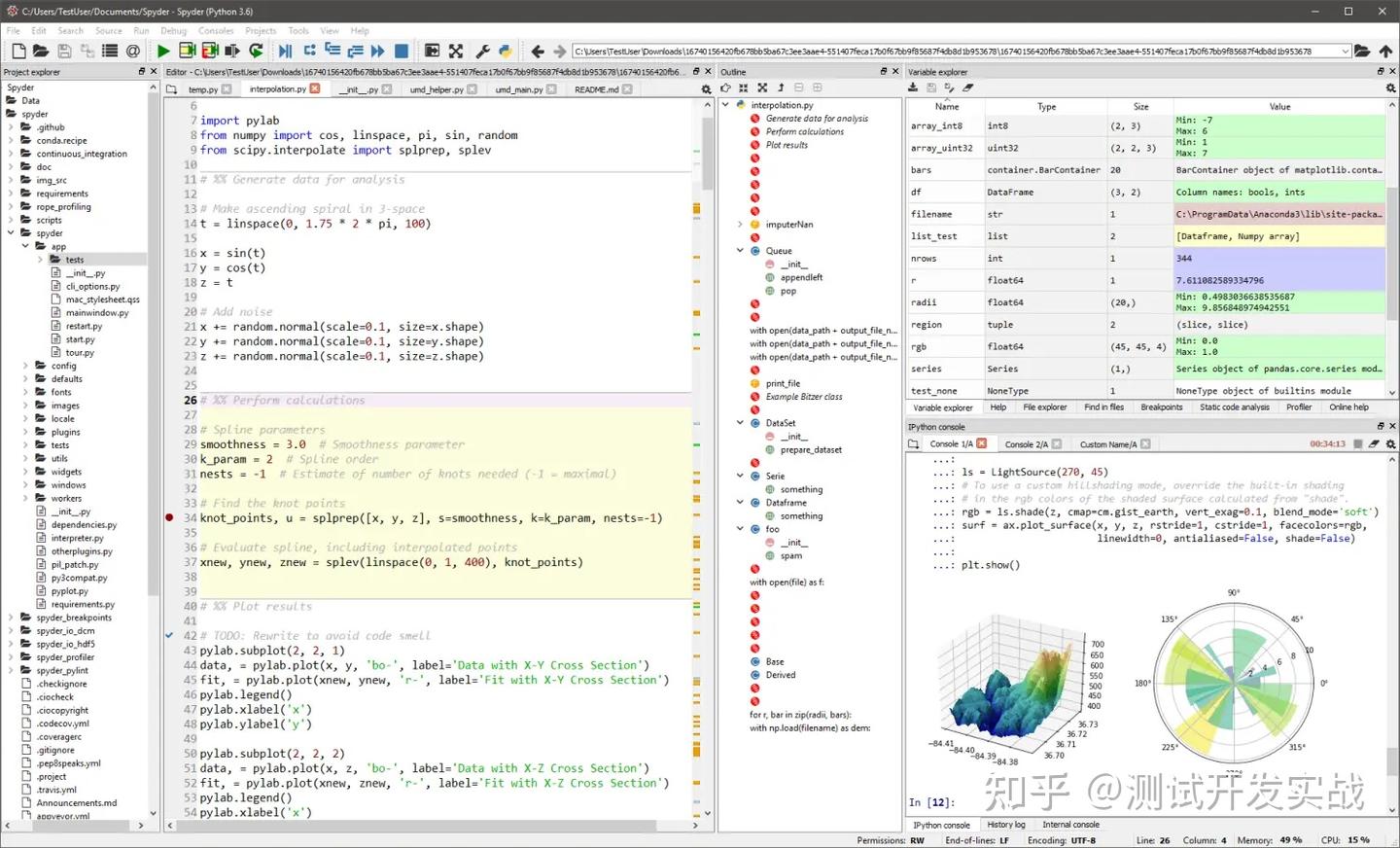Toggle the TODO marker at line 42

170,636
